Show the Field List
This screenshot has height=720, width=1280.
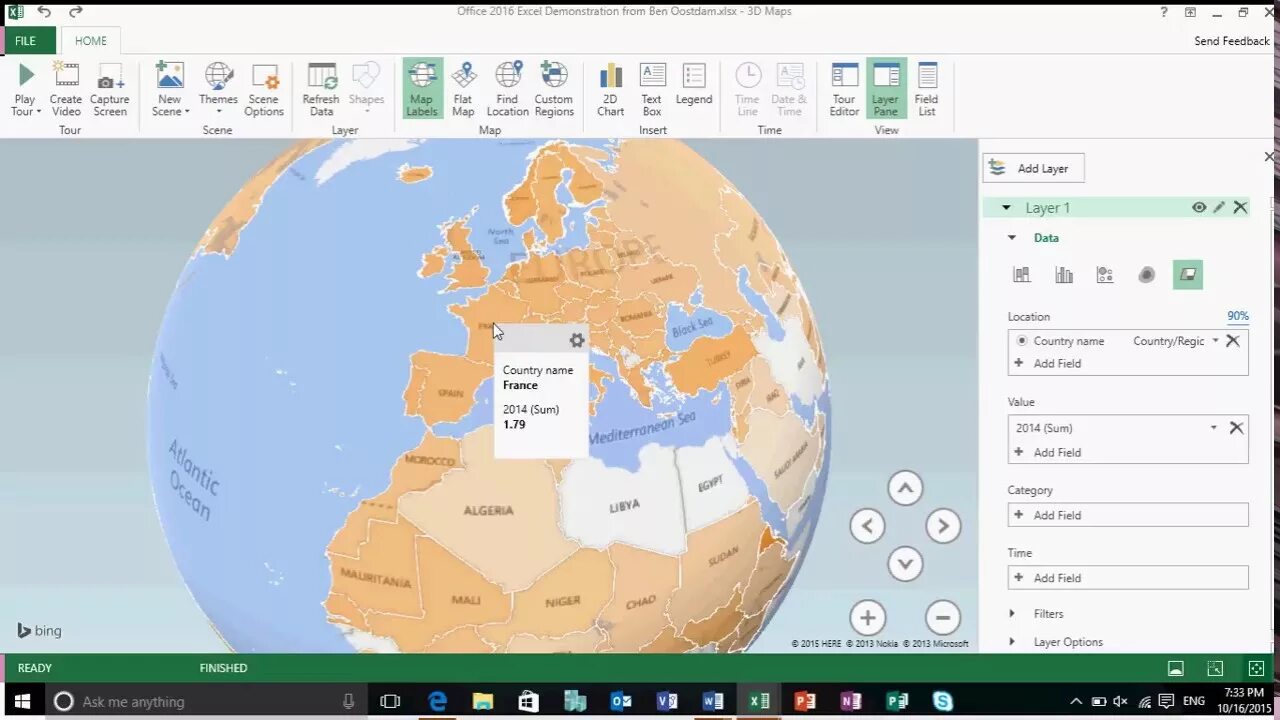927,89
